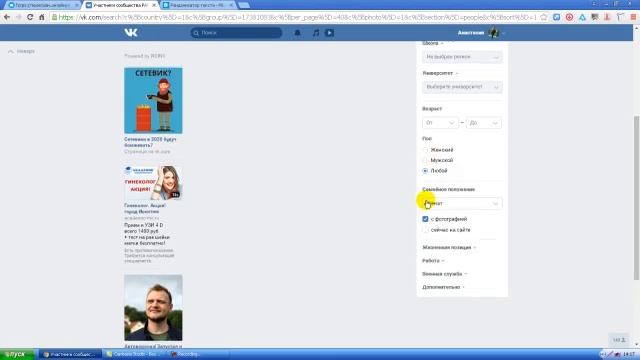Click the 'Наверх' back-to-top link
Screen dimensions: 640x360
point(21,51)
